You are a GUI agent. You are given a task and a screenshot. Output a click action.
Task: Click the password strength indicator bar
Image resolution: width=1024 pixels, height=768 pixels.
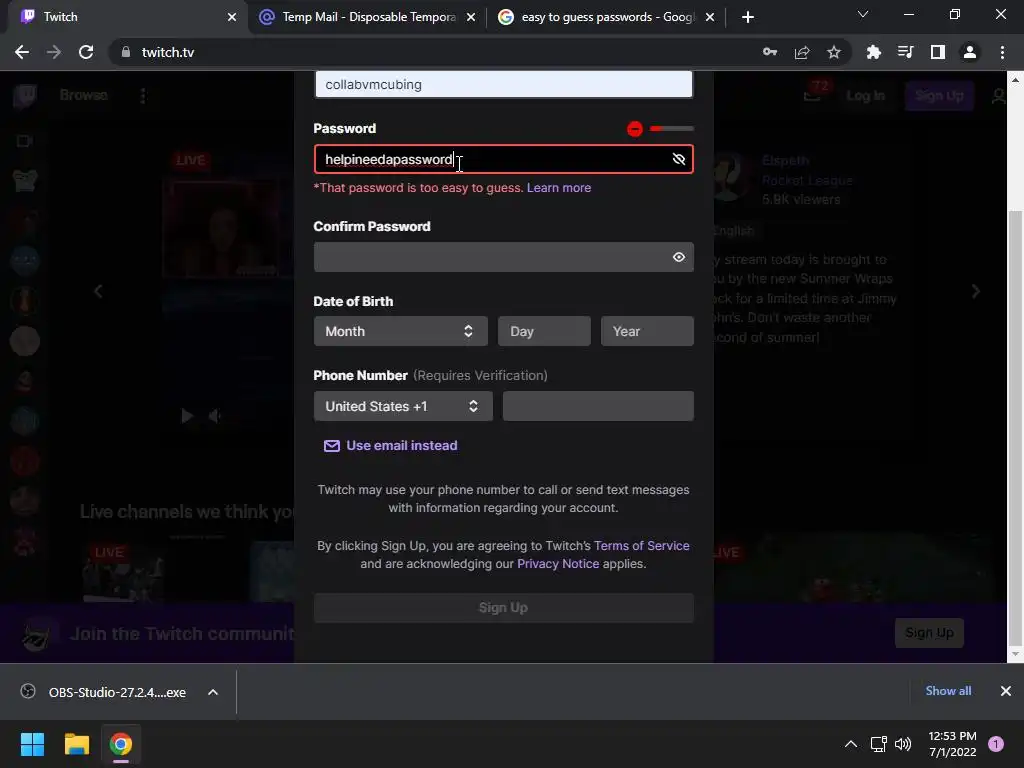(x=671, y=129)
